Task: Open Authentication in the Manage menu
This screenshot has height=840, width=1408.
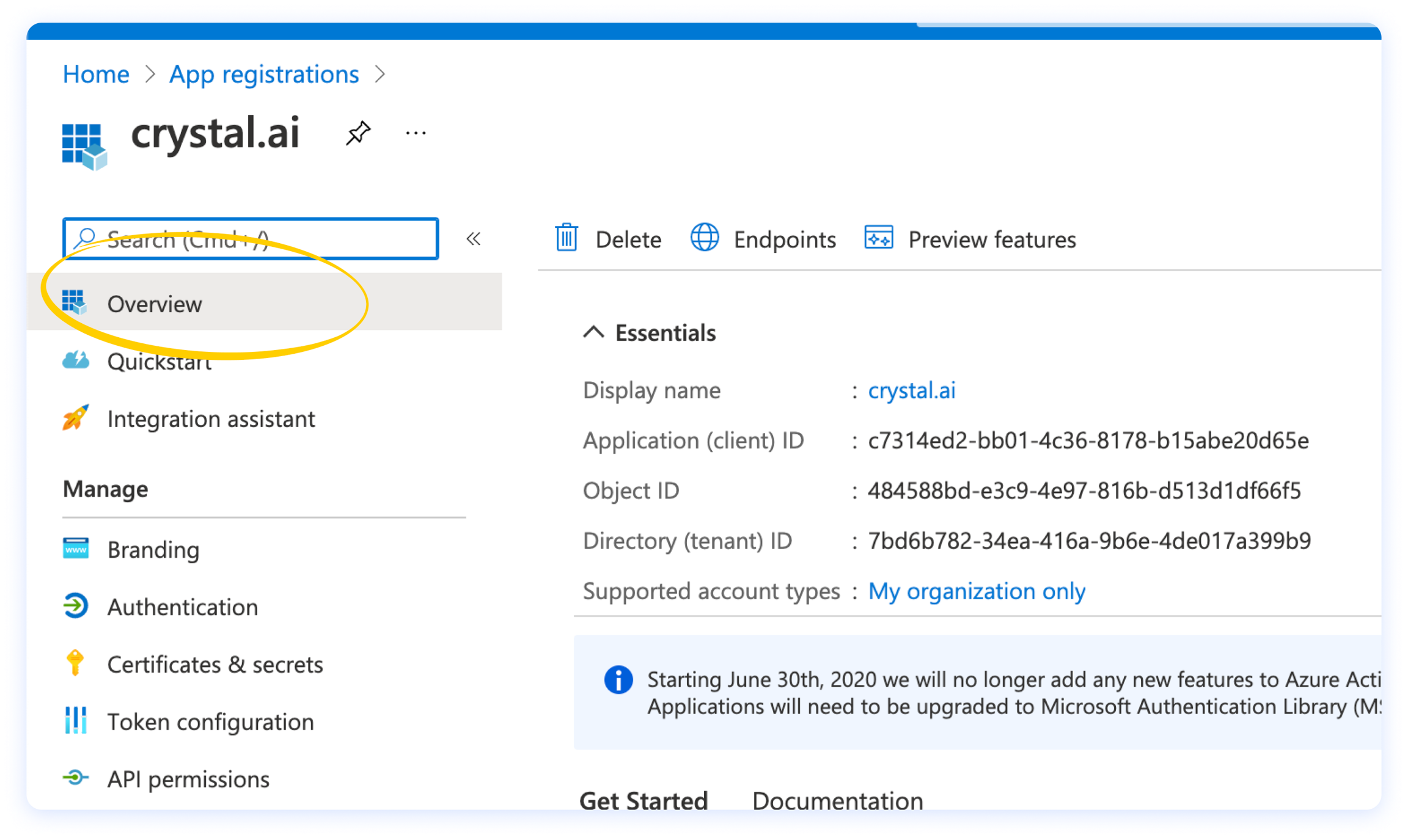Action: pyautogui.click(x=182, y=607)
